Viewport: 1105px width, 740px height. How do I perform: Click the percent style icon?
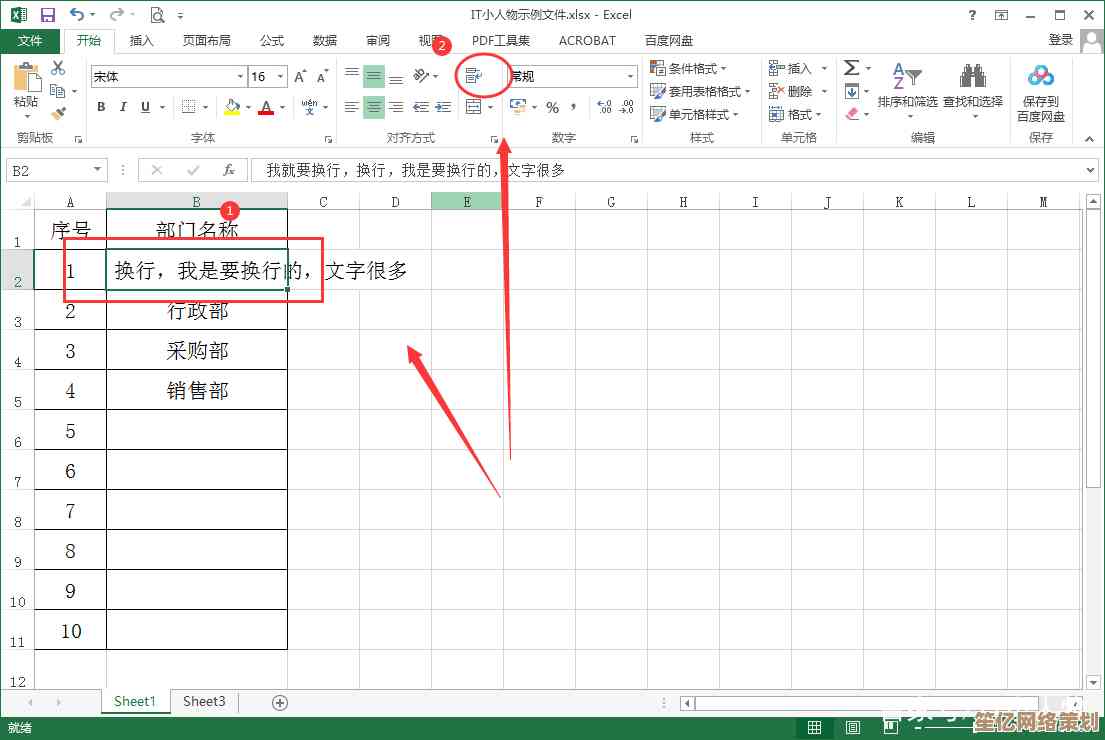552,107
